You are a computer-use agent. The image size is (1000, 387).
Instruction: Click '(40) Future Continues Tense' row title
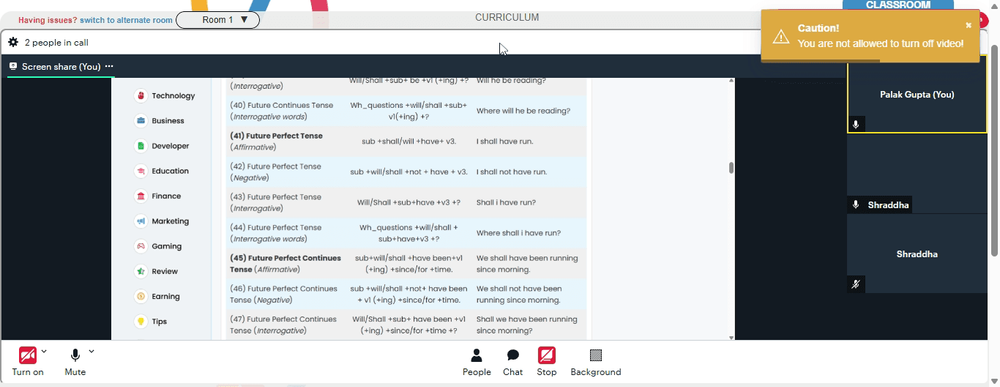point(281,105)
